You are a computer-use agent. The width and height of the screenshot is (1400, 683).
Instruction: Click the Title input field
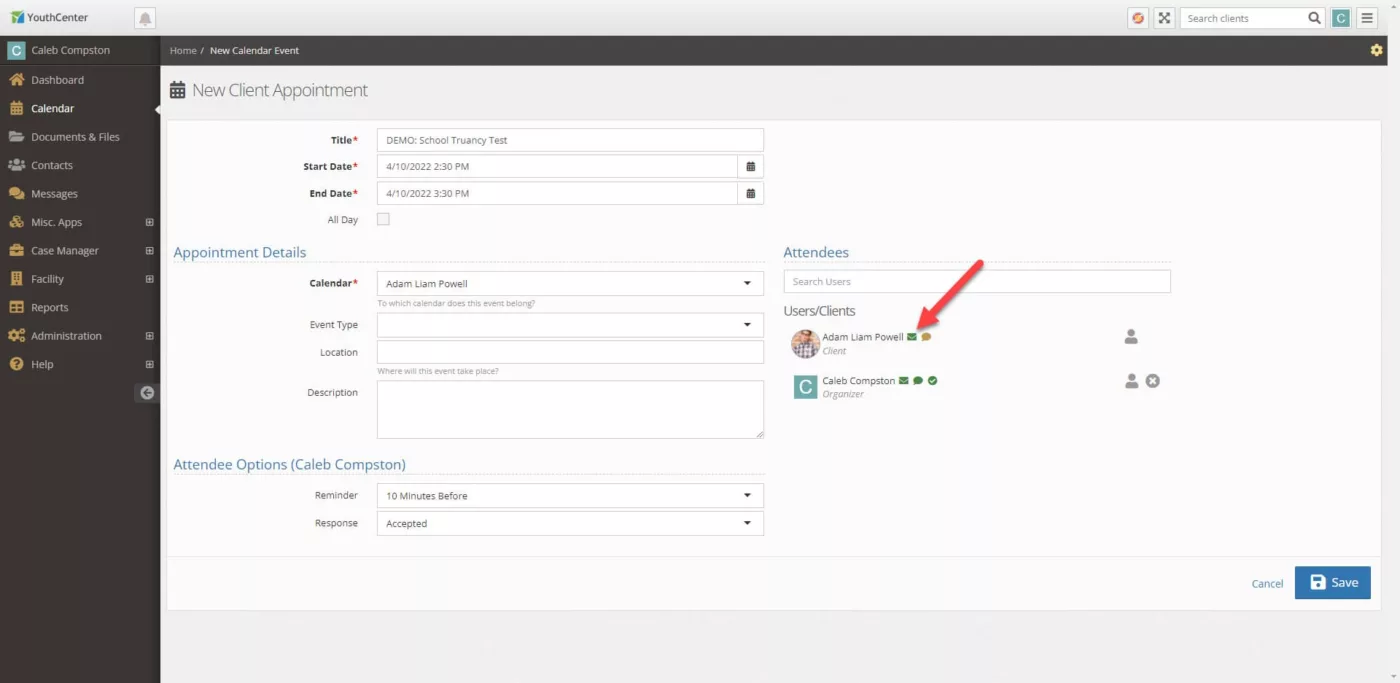pos(570,140)
